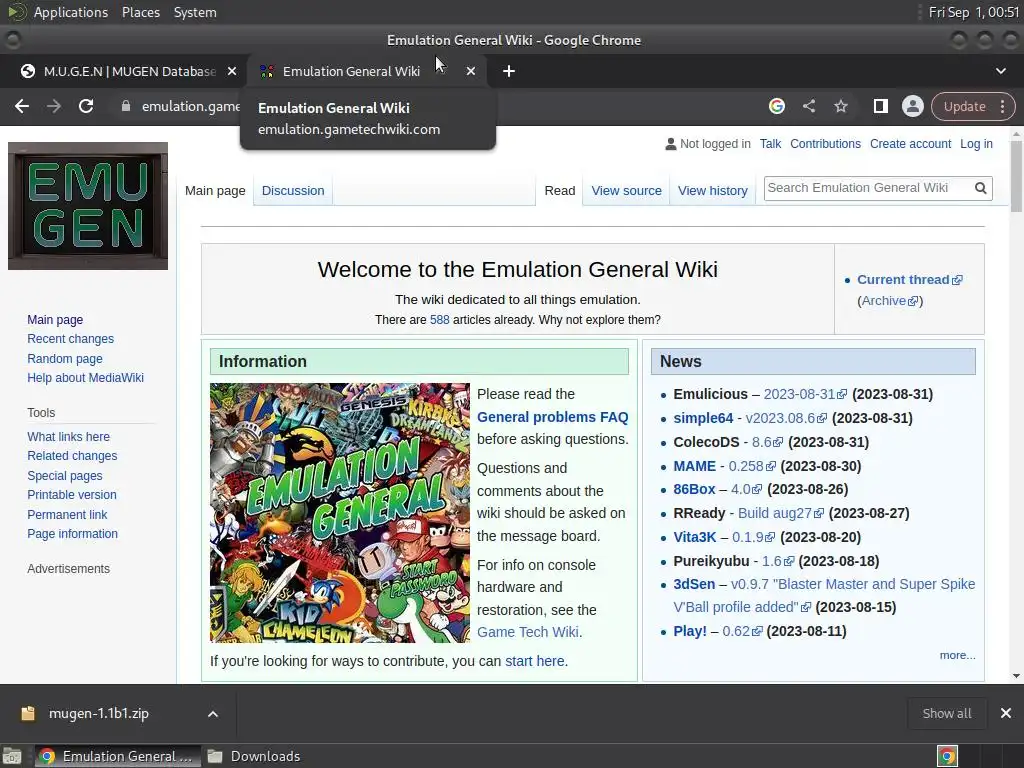Open What links here tool
1024x768 pixels.
click(69, 436)
